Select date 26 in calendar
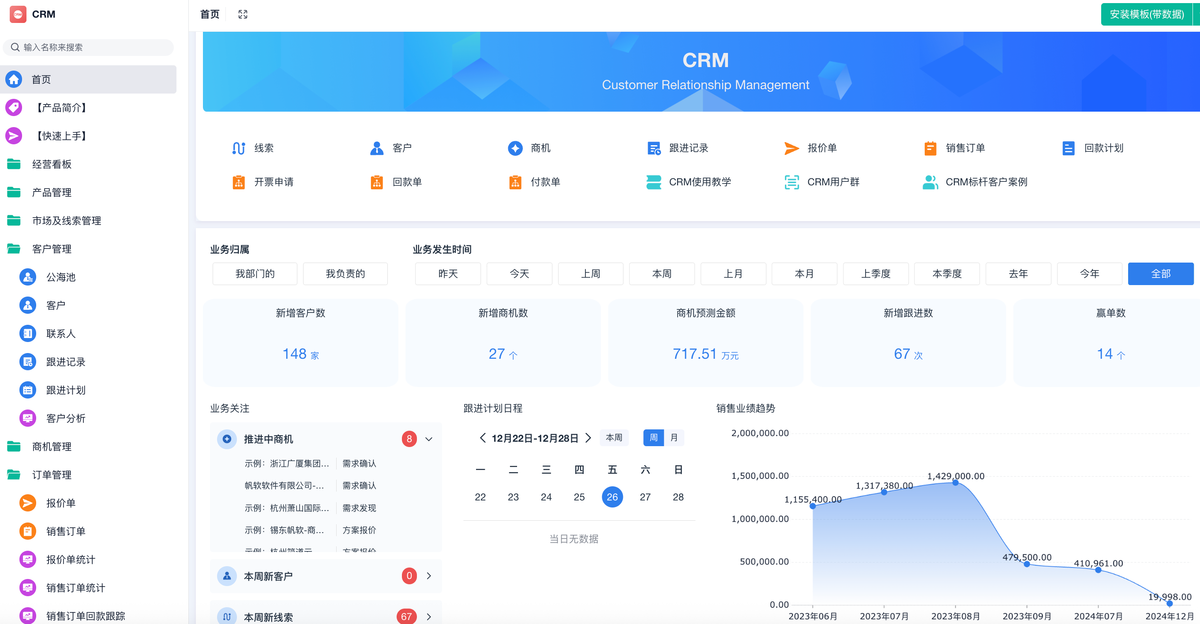1200x624 pixels. (x=613, y=497)
